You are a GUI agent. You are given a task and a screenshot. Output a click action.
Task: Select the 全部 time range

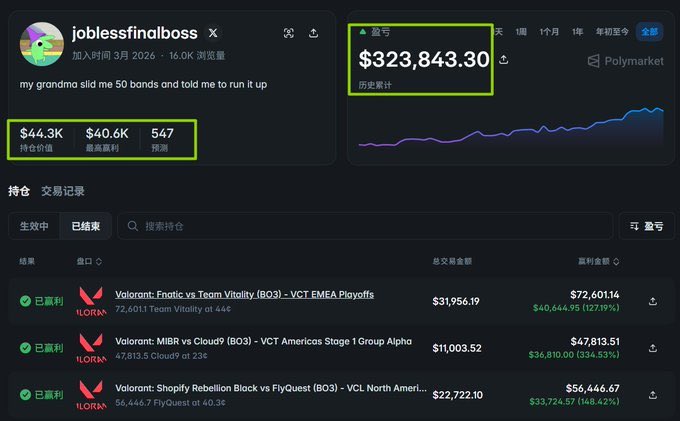coord(649,32)
